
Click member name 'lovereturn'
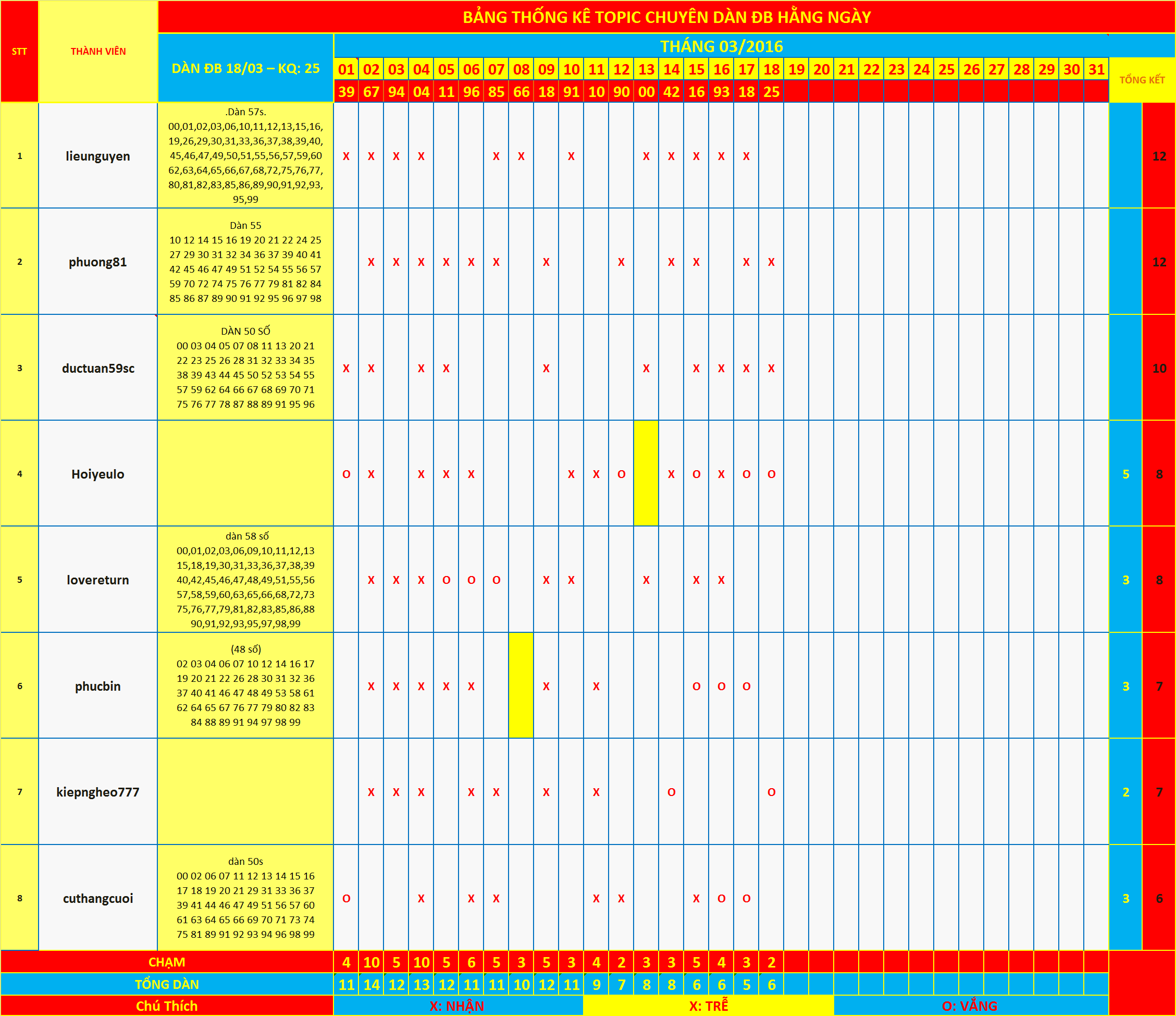tap(98, 580)
